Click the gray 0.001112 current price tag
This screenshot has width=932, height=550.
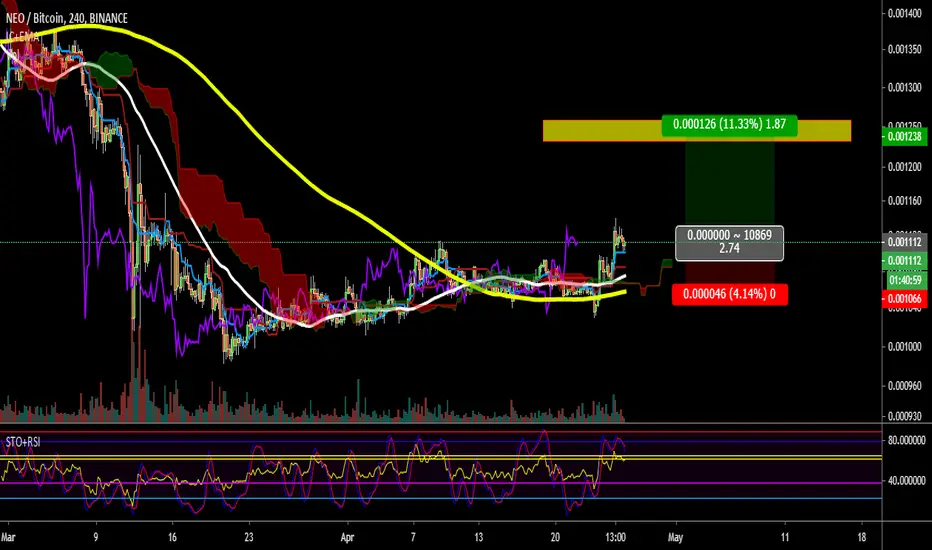tap(905, 242)
